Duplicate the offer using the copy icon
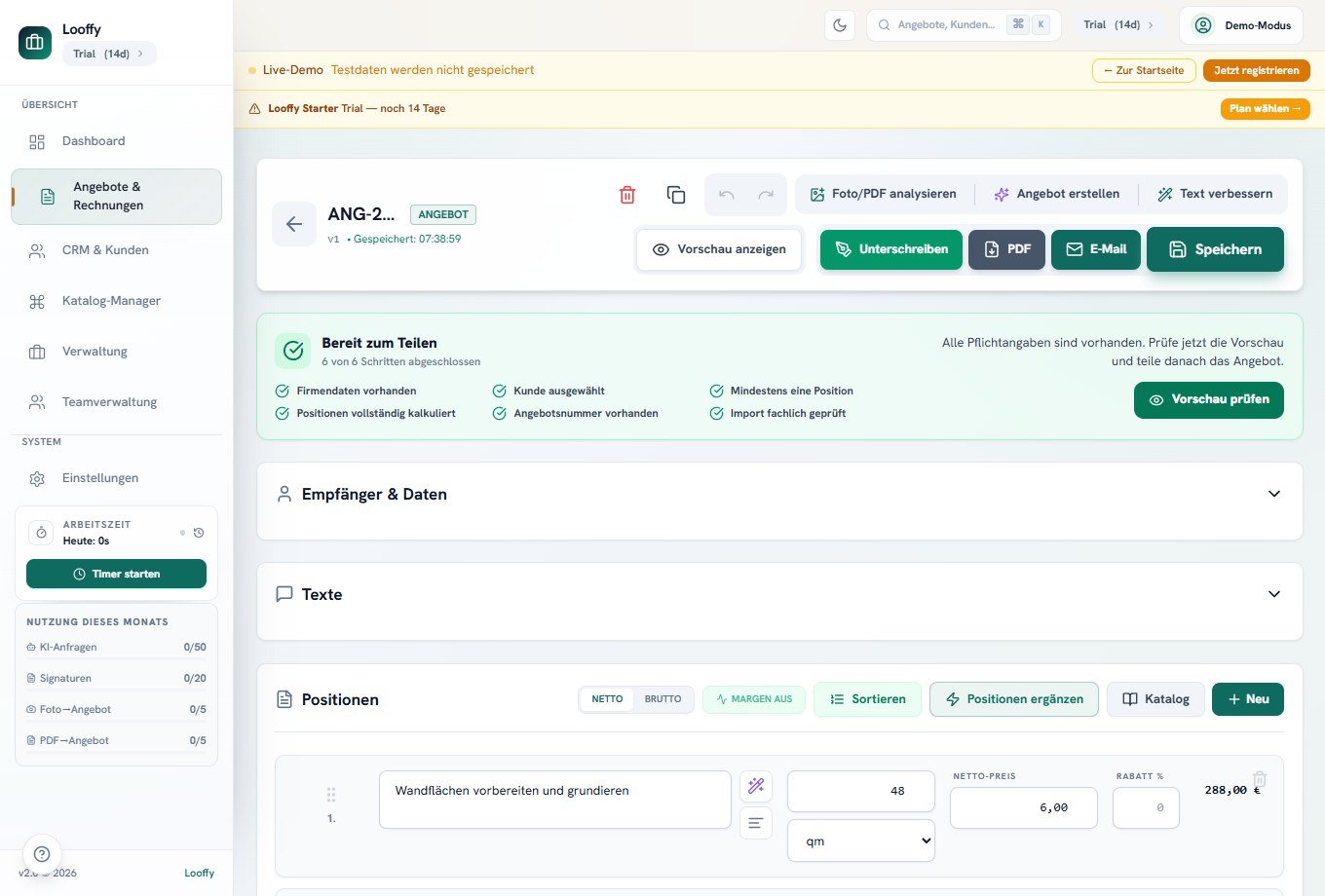Screen dimensions: 1325x896 [x=676, y=195]
